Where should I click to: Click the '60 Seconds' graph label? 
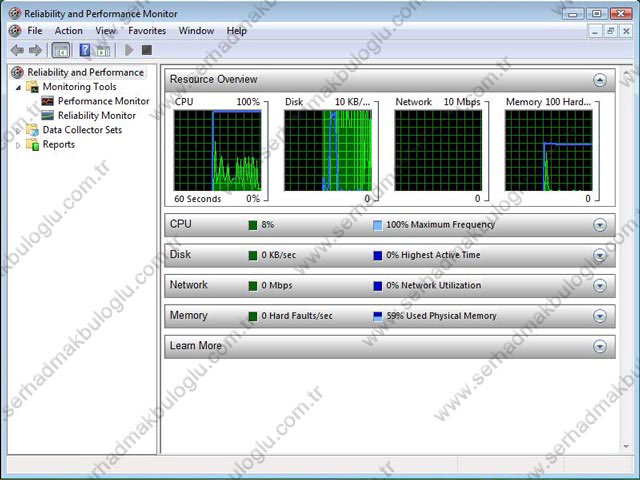[x=198, y=199]
